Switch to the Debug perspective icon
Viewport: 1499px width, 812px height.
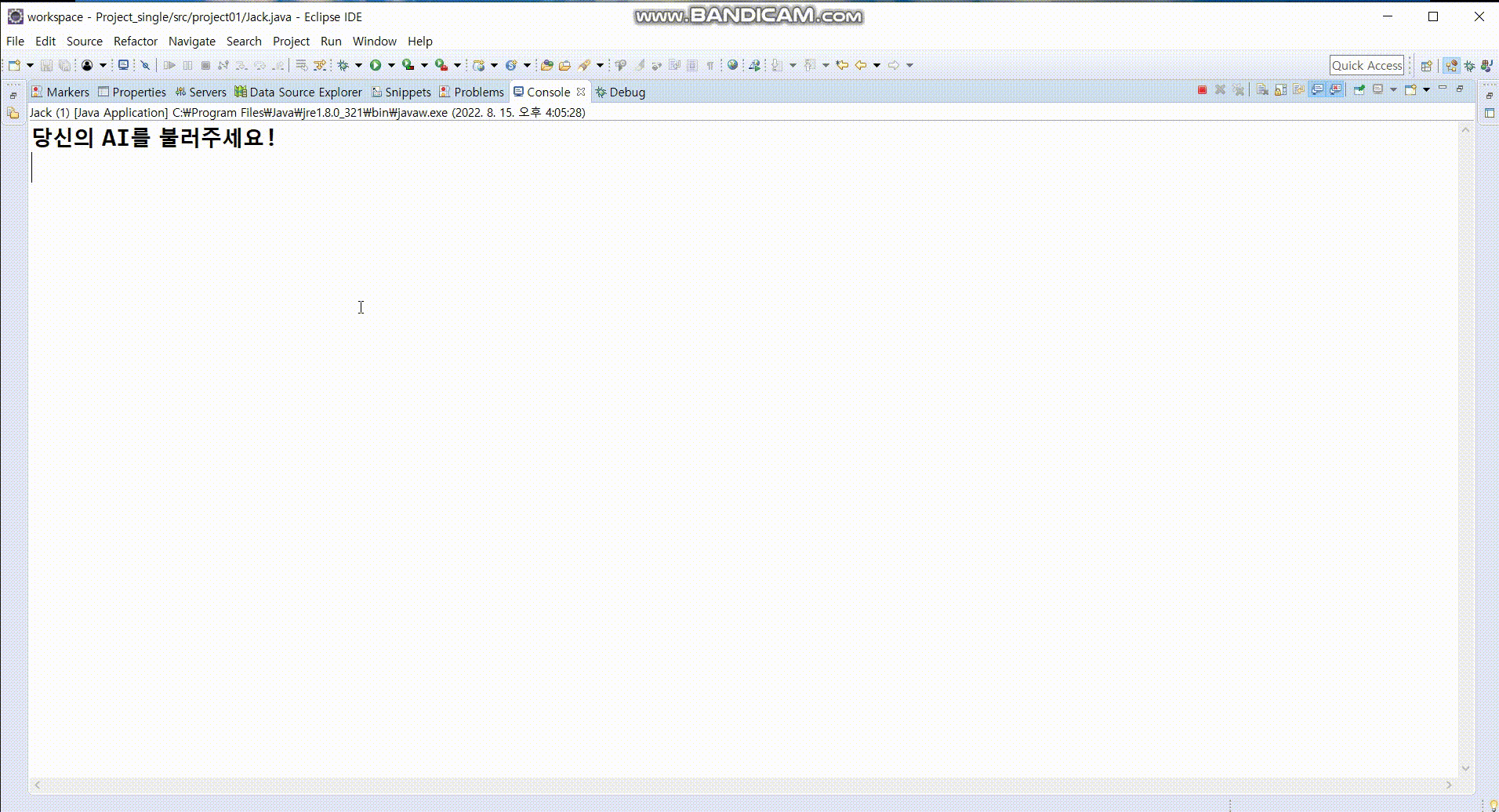click(x=1469, y=66)
